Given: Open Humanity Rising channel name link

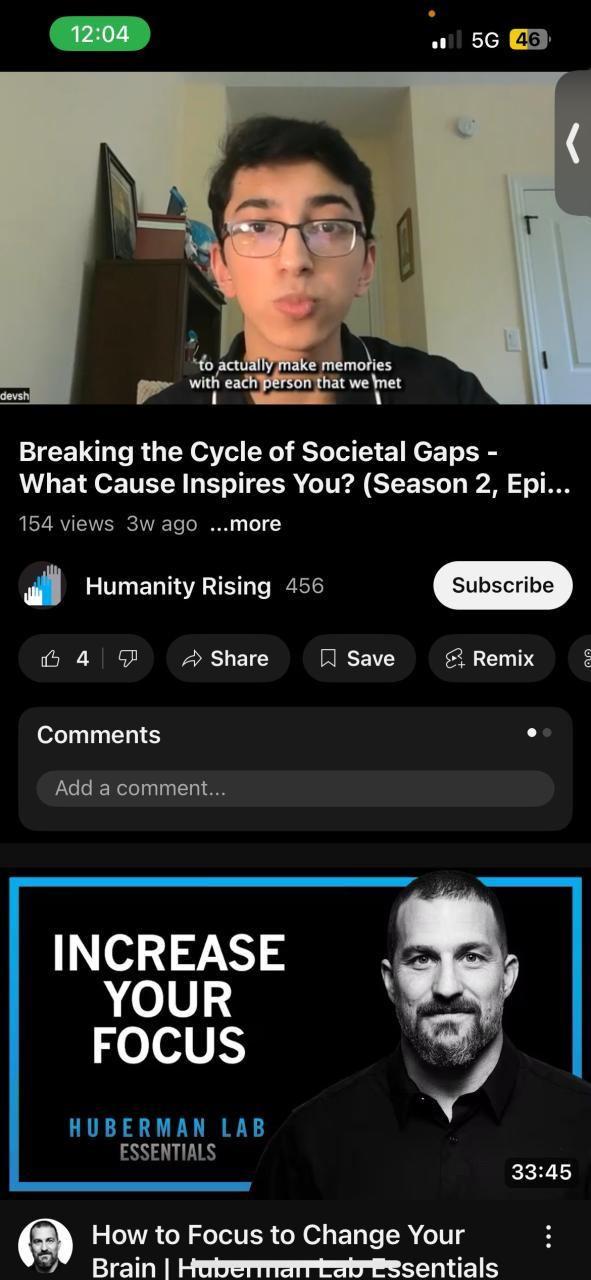Looking at the screenshot, I should point(178,586).
